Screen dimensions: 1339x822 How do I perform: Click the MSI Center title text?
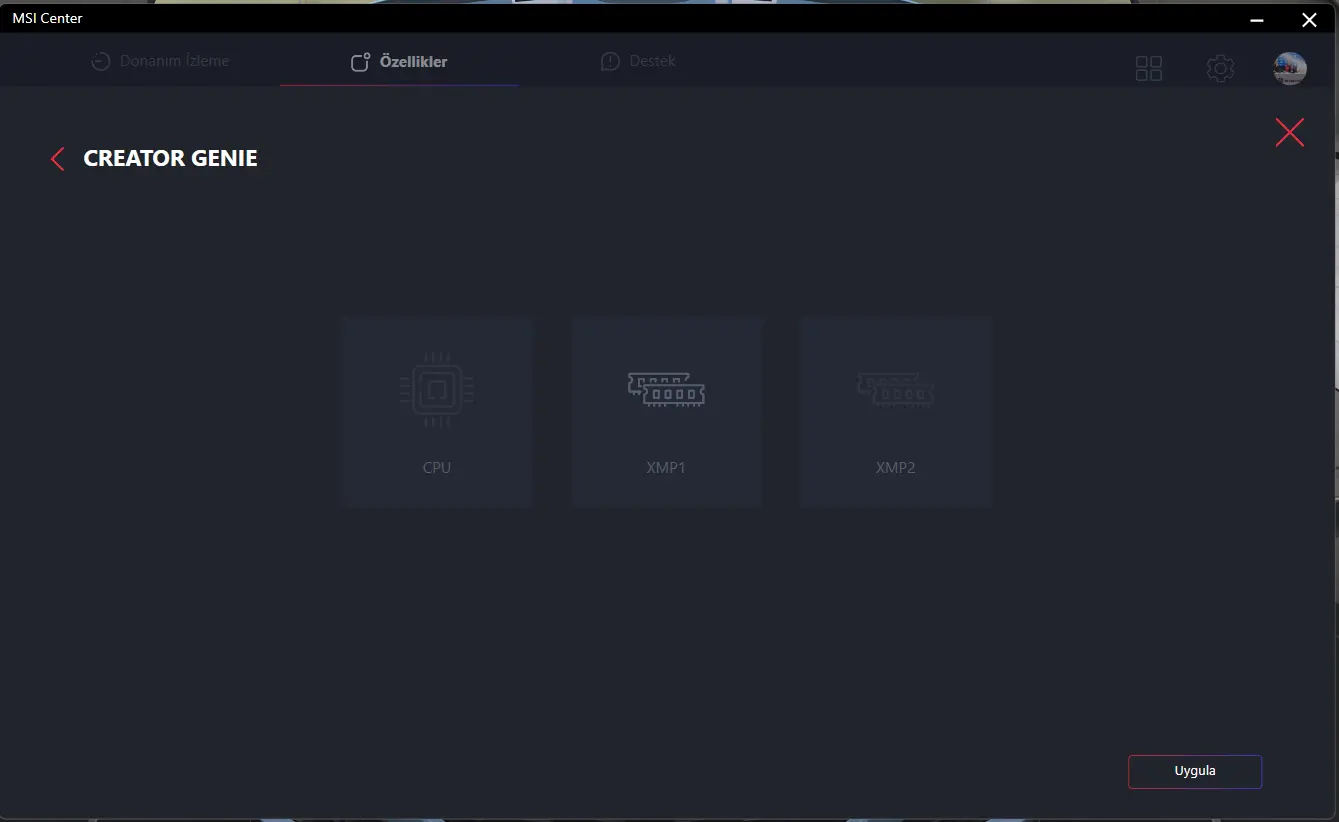[47, 18]
